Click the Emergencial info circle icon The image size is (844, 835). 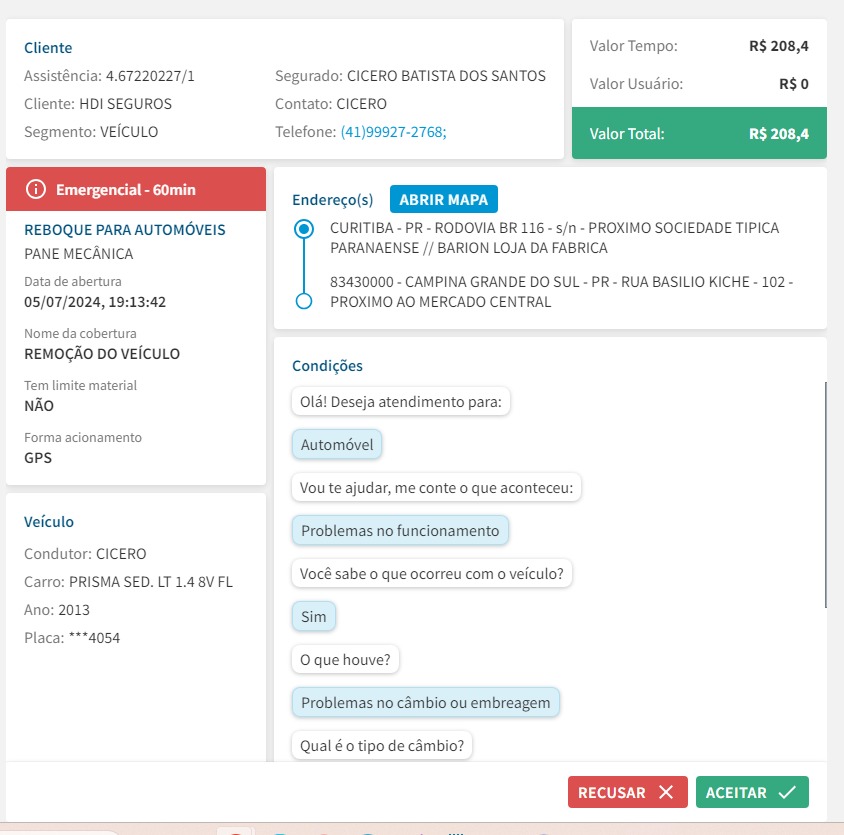tap(36, 190)
